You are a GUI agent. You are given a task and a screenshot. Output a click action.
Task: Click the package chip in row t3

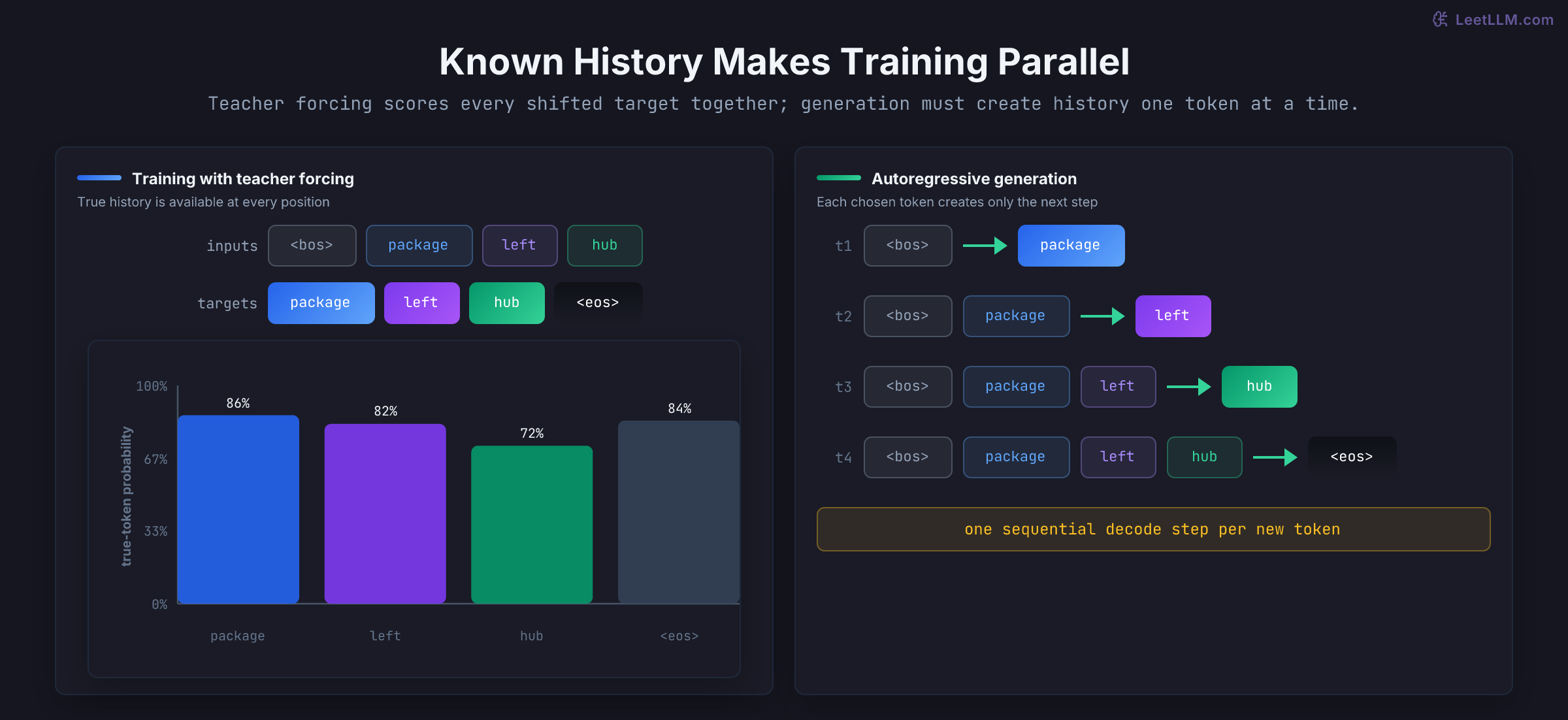coord(1017,387)
